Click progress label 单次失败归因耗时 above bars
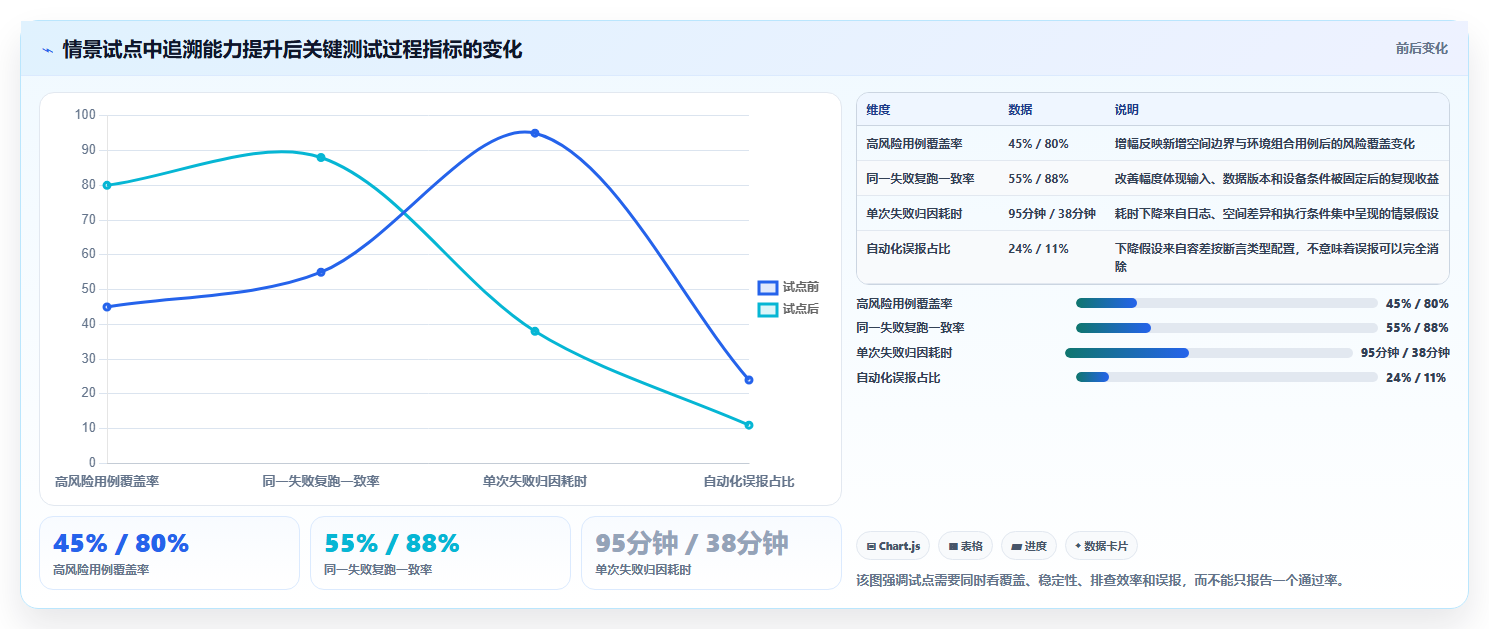 pos(904,352)
